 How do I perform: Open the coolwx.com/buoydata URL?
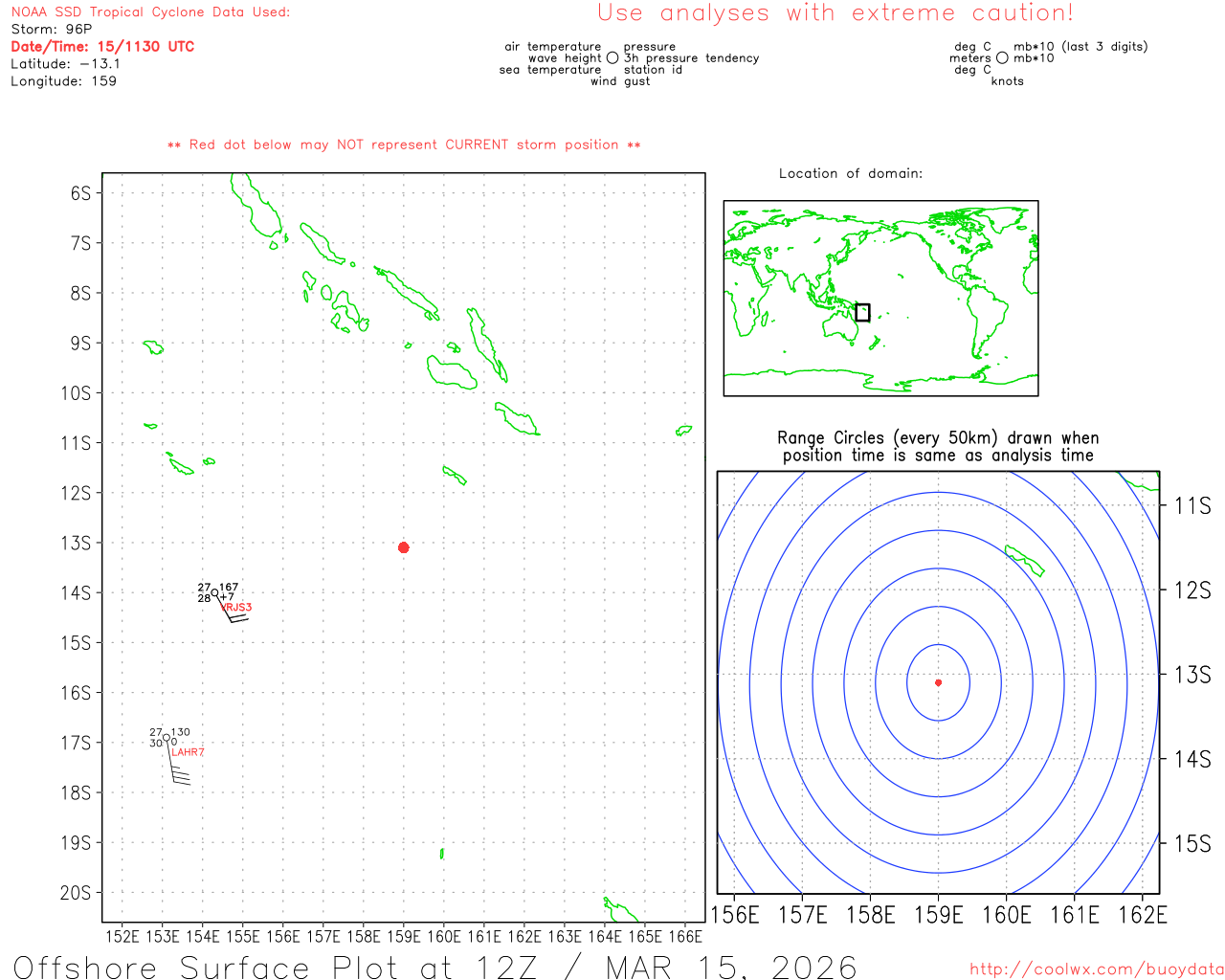click(1097, 969)
